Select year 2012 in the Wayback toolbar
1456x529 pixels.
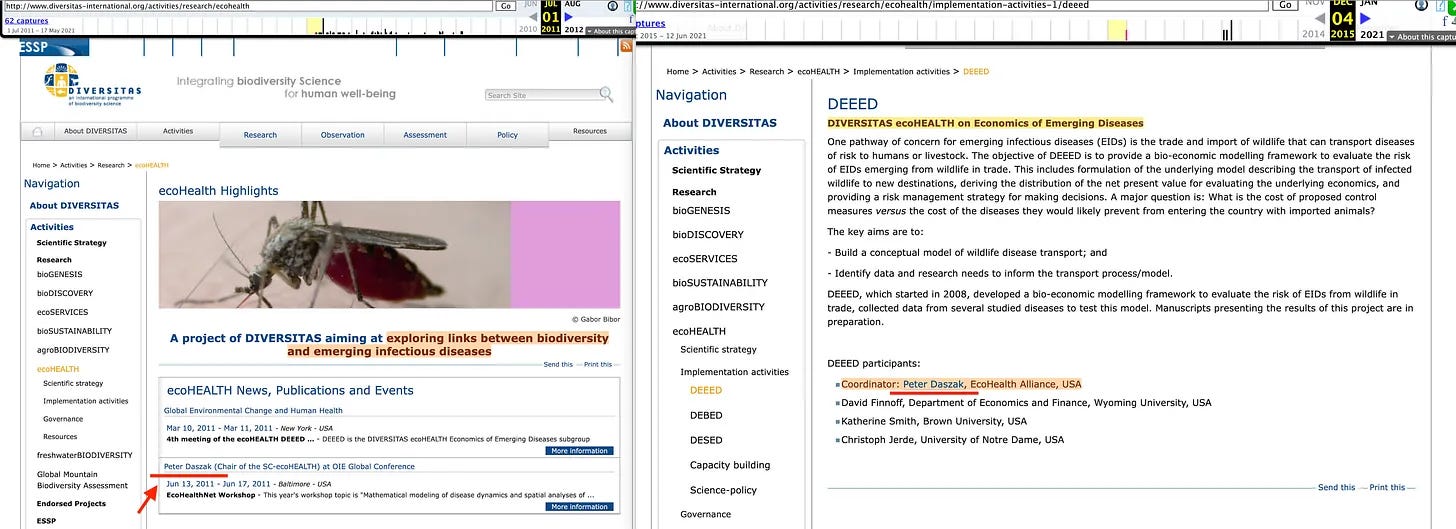(x=574, y=30)
